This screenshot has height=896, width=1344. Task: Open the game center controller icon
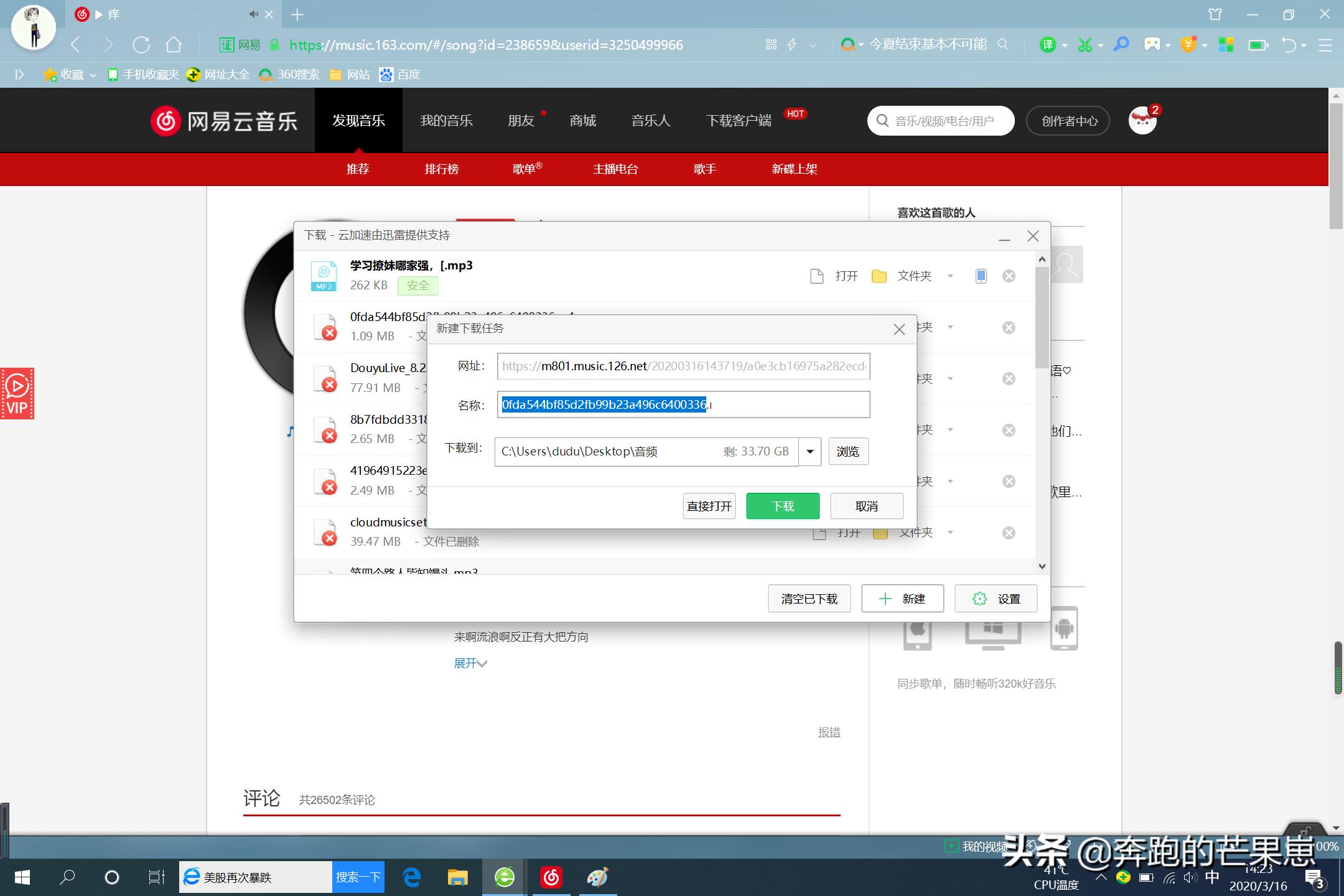(1152, 44)
